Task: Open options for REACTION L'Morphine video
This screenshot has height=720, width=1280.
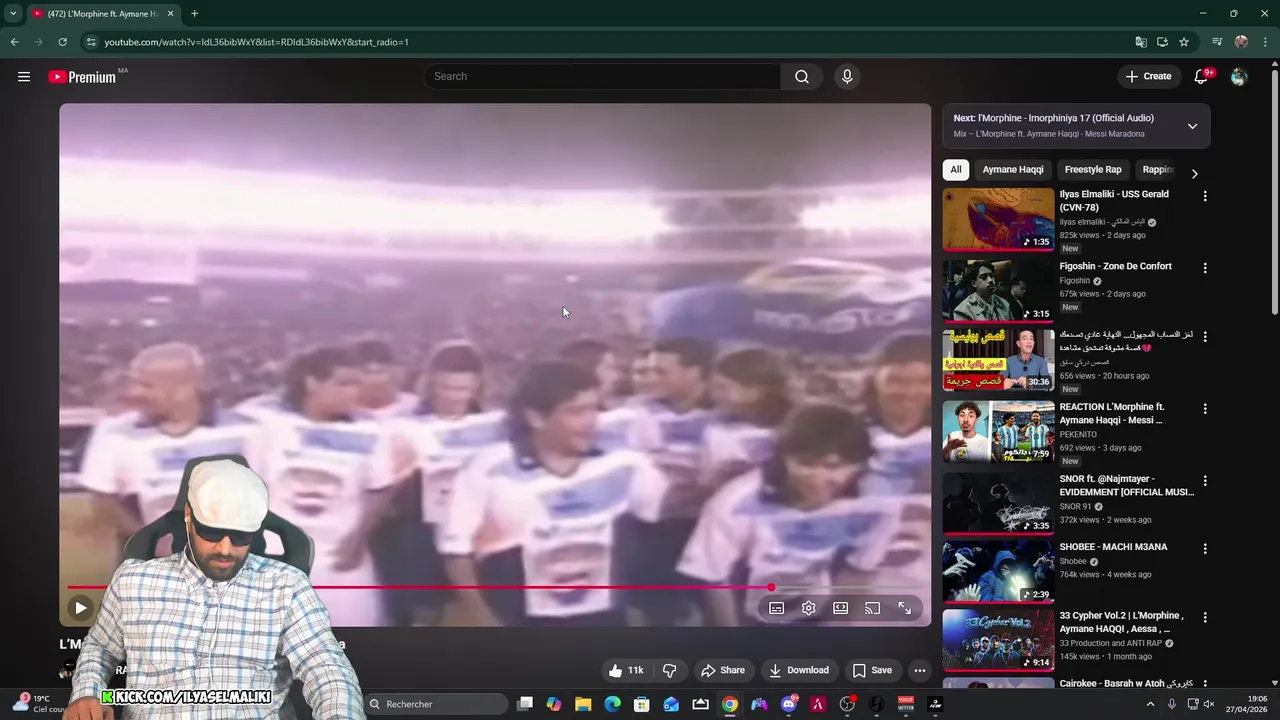Action: (1205, 409)
